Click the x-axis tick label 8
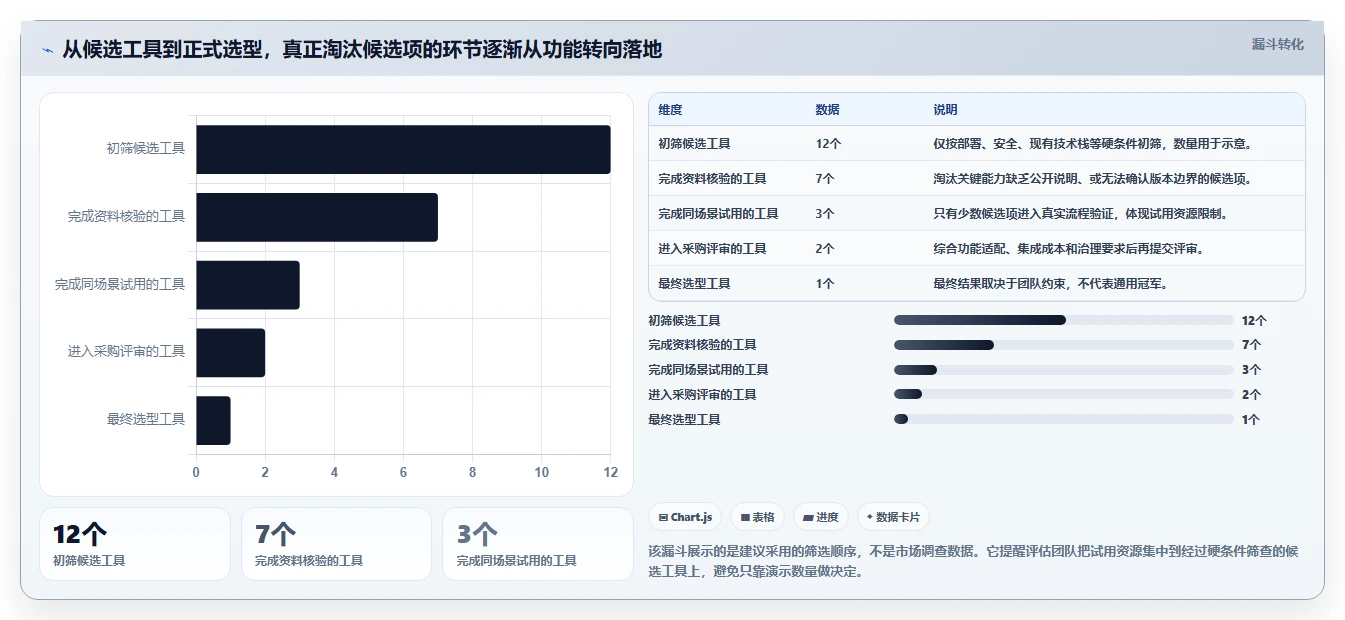Viewport: 1345px width, 620px height. coord(472,473)
